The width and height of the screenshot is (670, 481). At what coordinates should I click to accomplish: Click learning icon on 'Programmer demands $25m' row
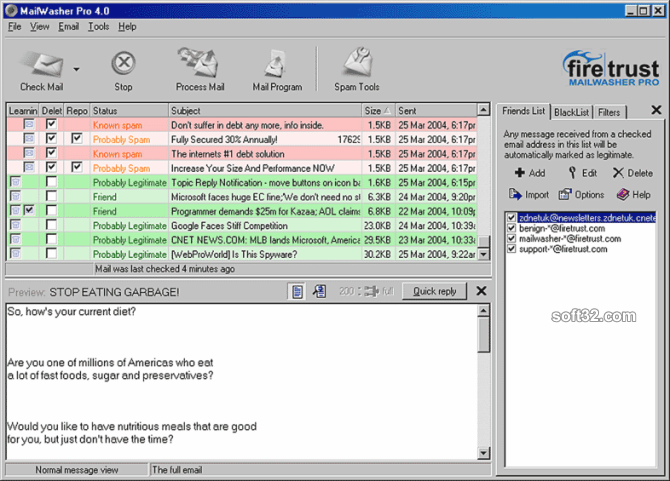point(15,211)
